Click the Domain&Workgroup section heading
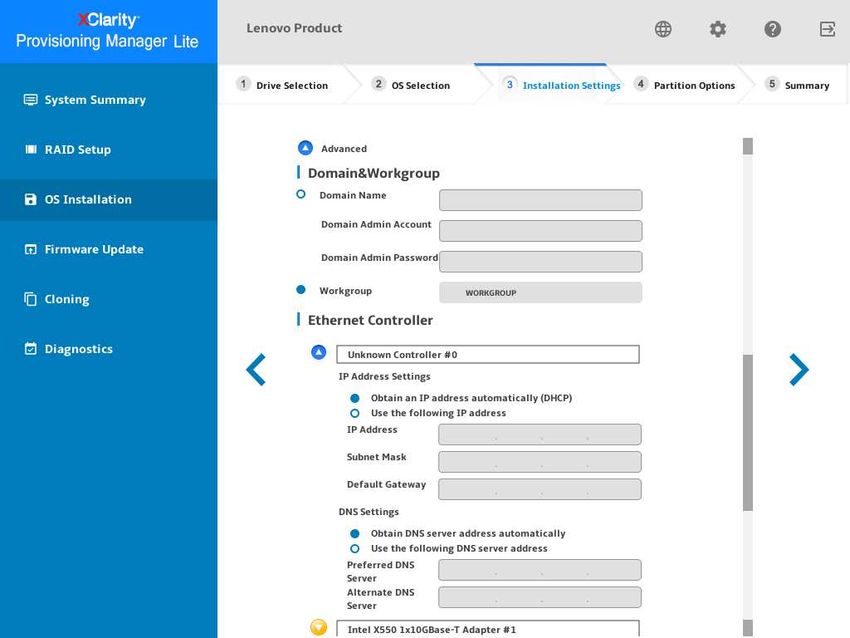 tap(374, 173)
